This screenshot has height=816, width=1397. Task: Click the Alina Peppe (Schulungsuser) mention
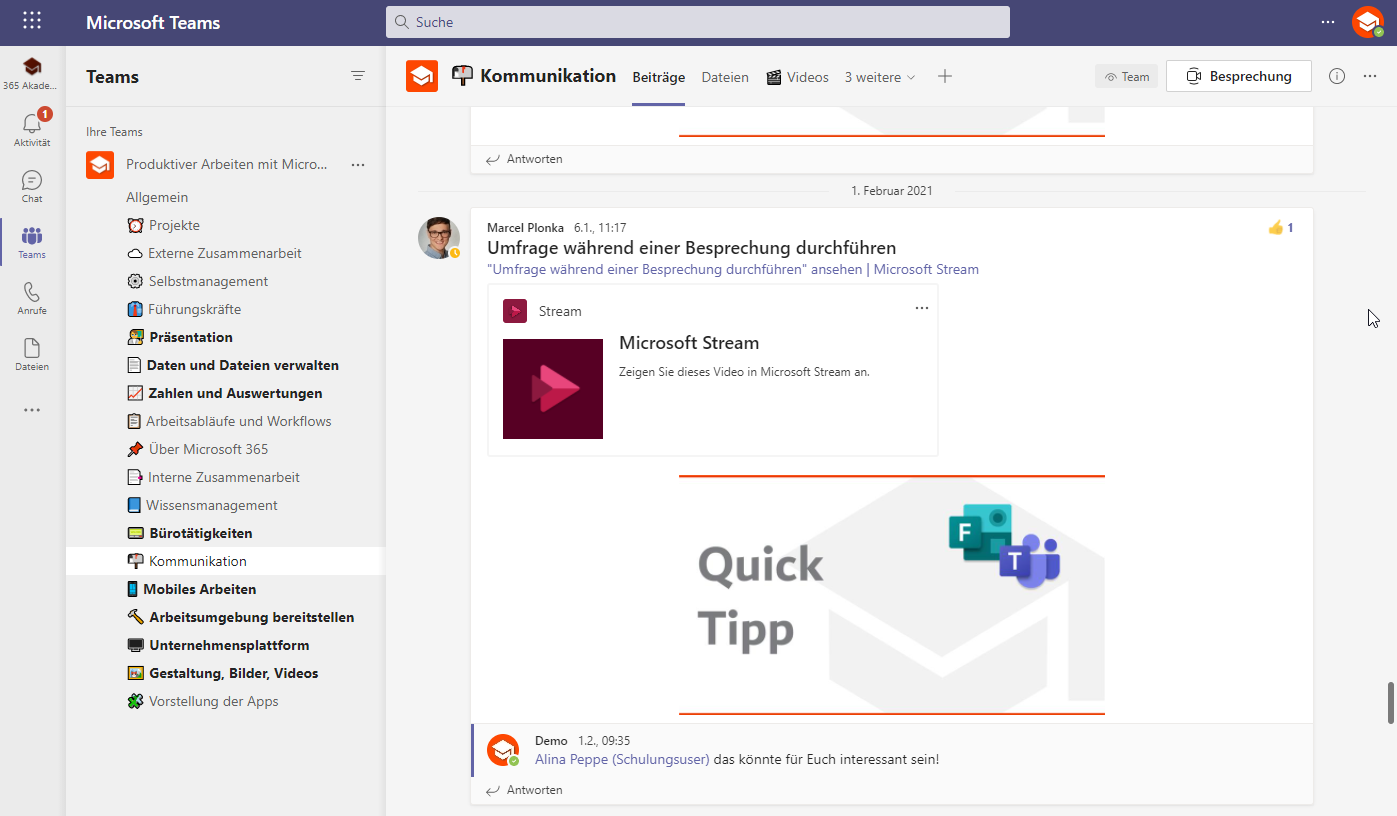tap(622, 759)
